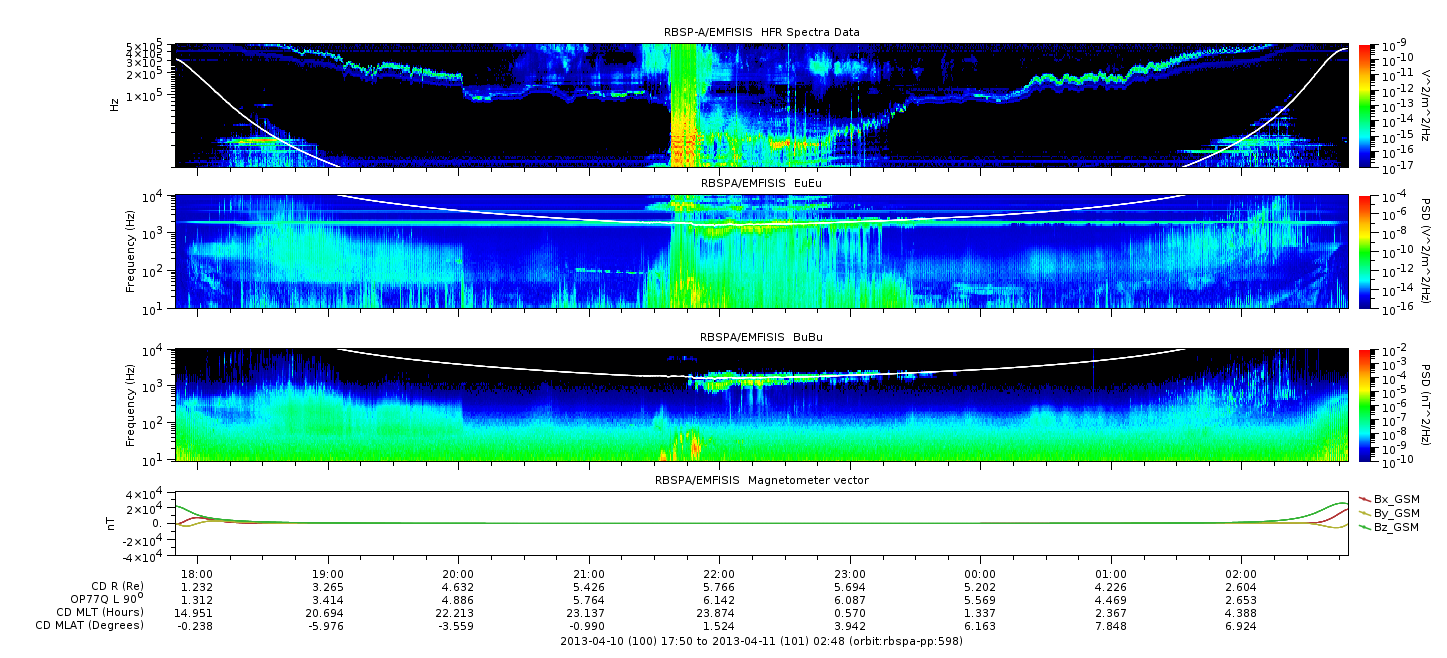Screen dimensions: 1447x658
Task: Toggle the Bz_GSM legend entry
Action: pos(1395,527)
